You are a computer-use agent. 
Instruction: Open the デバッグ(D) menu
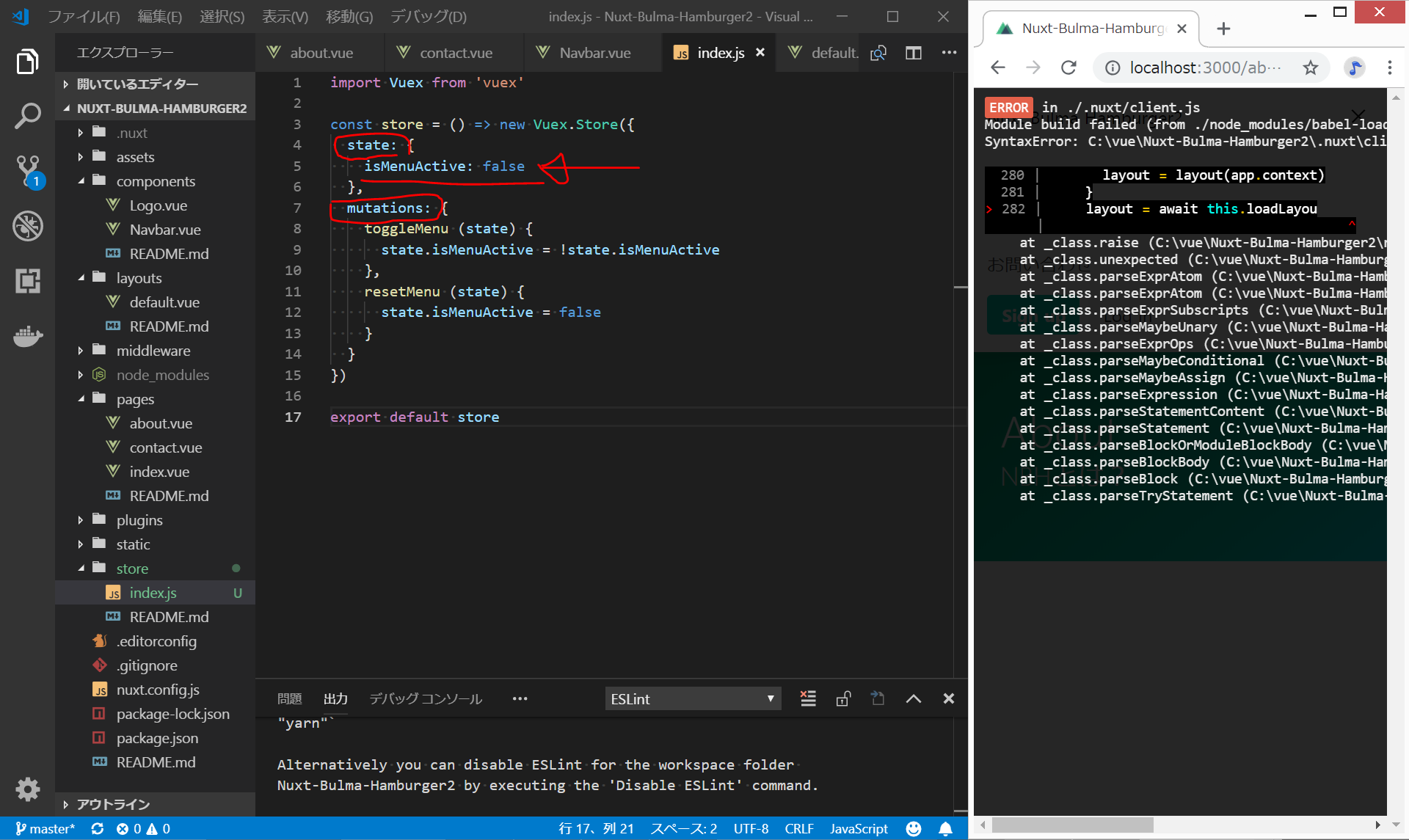click(428, 16)
